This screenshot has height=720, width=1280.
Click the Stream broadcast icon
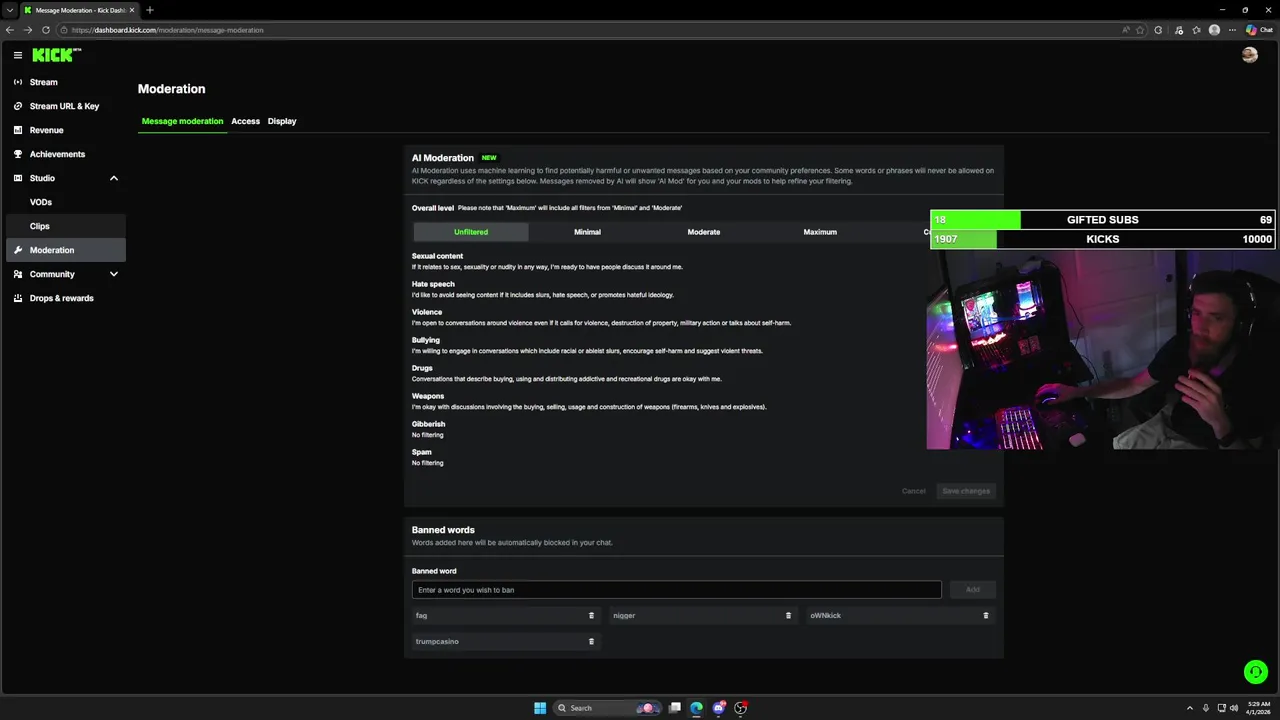[18, 82]
